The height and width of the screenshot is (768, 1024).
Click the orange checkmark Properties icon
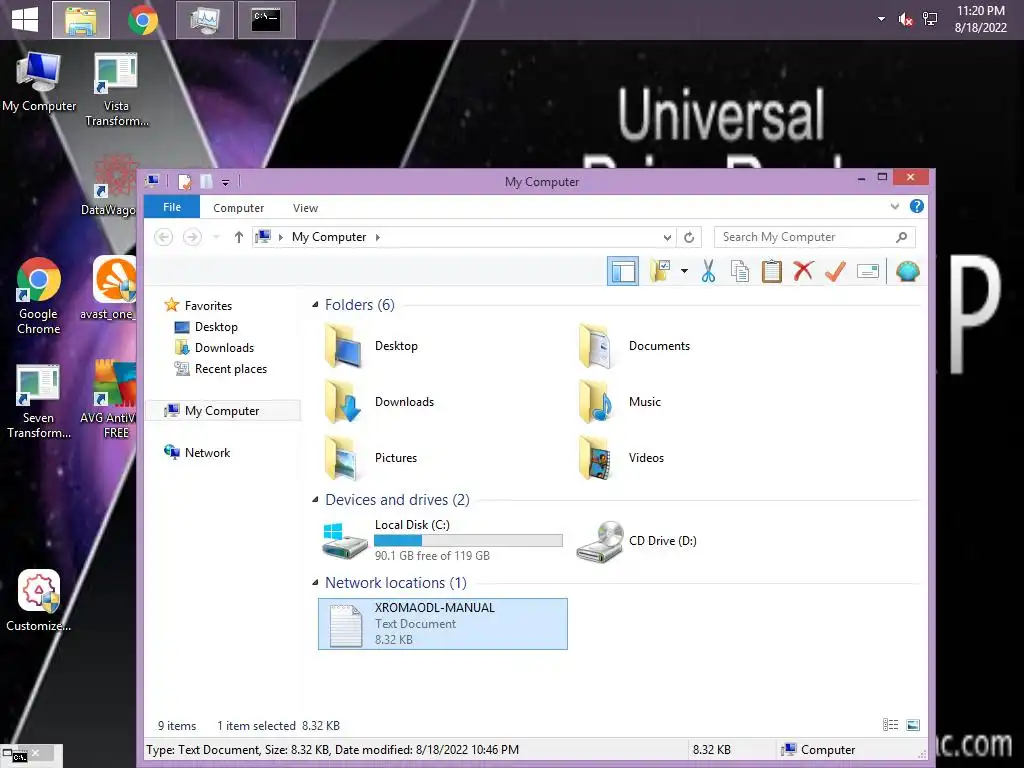[835, 271]
